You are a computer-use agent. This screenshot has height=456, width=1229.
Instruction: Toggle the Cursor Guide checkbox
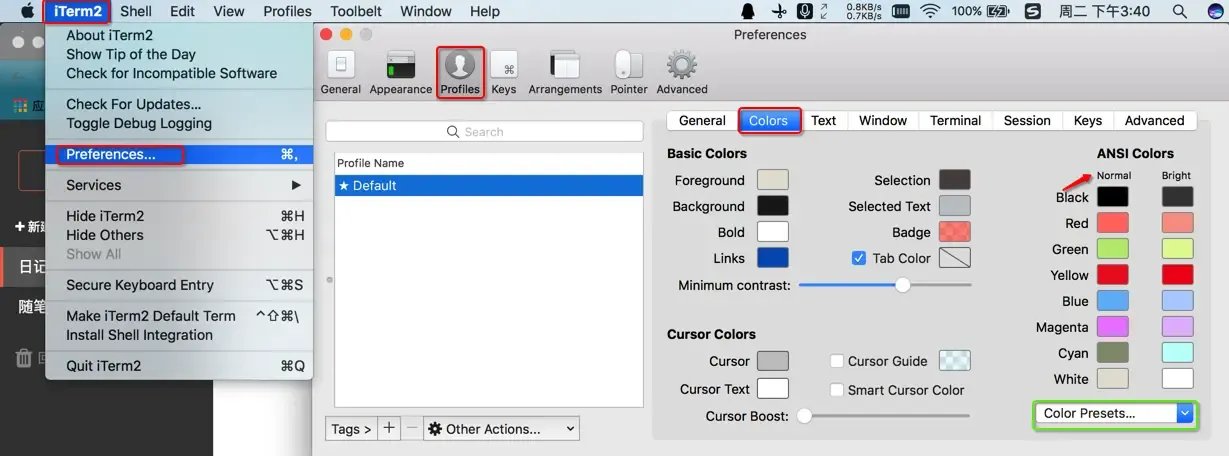point(837,361)
